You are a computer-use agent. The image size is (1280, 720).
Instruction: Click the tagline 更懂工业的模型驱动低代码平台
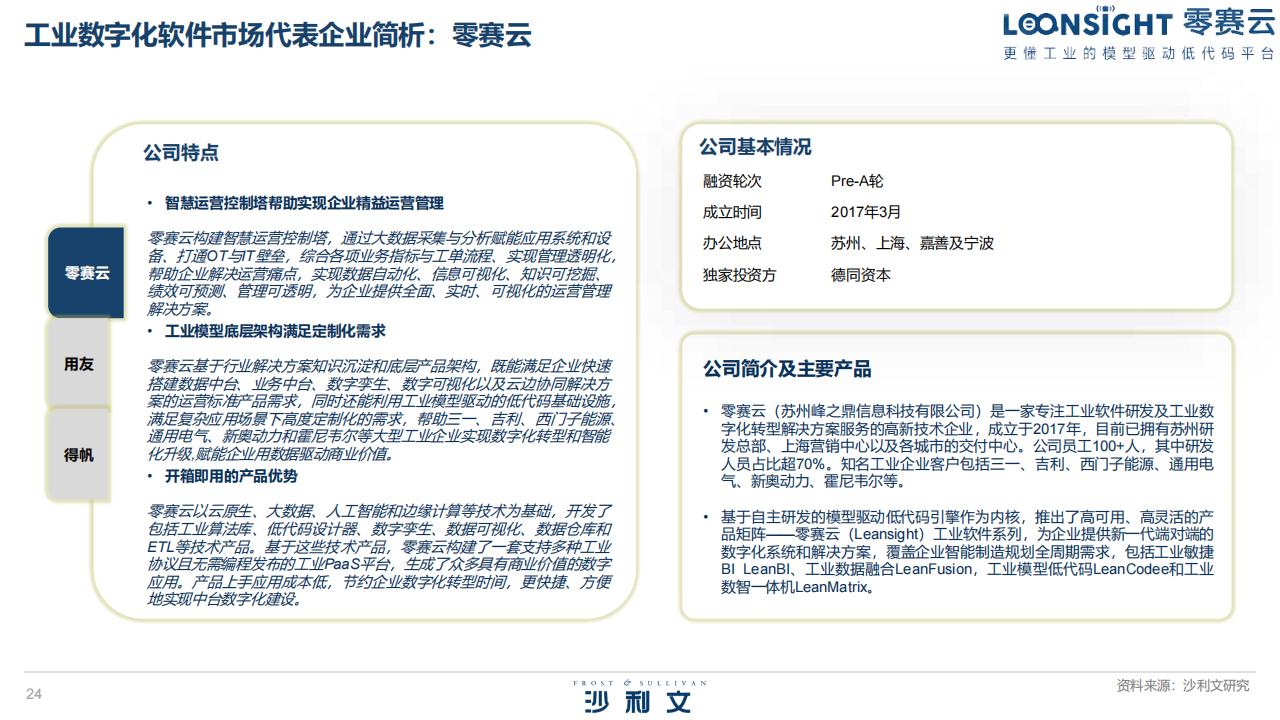pos(1139,54)
